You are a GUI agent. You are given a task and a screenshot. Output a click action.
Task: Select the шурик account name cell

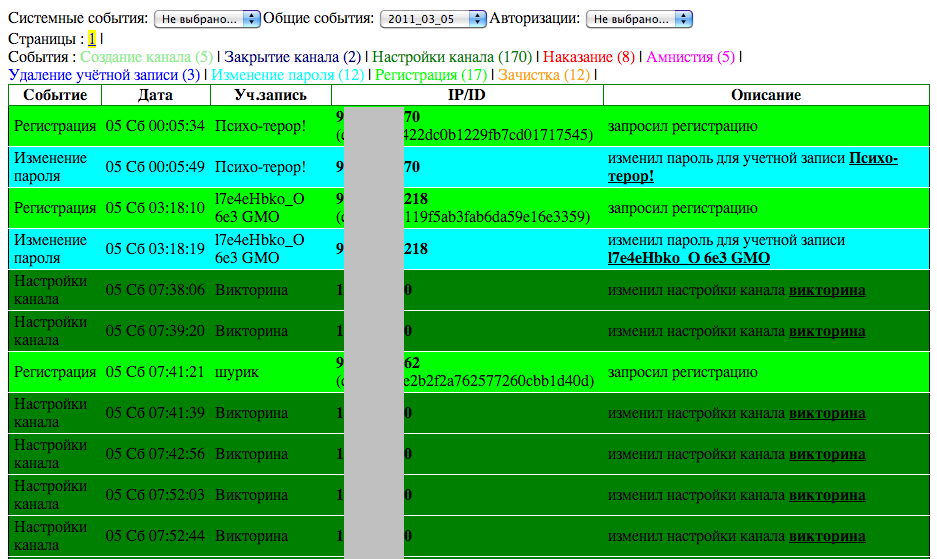coord(237,372)
